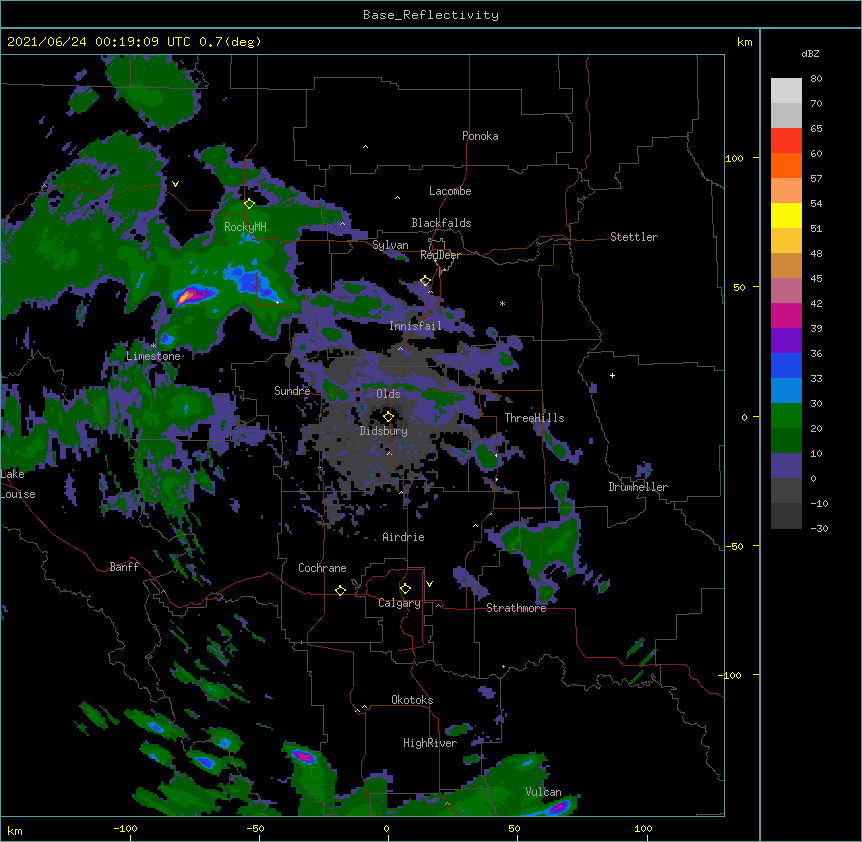
Task: Click the 100 km tick label on the right axis
Action: click(x=734, y=158)
